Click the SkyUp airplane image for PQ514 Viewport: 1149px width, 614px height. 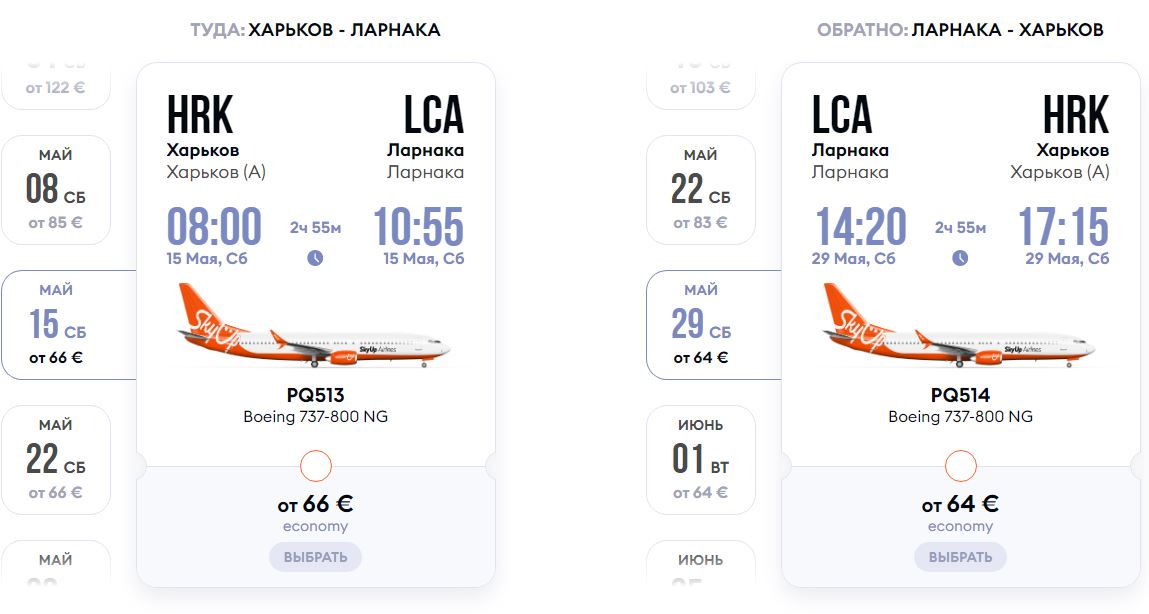tap(960, 326)
